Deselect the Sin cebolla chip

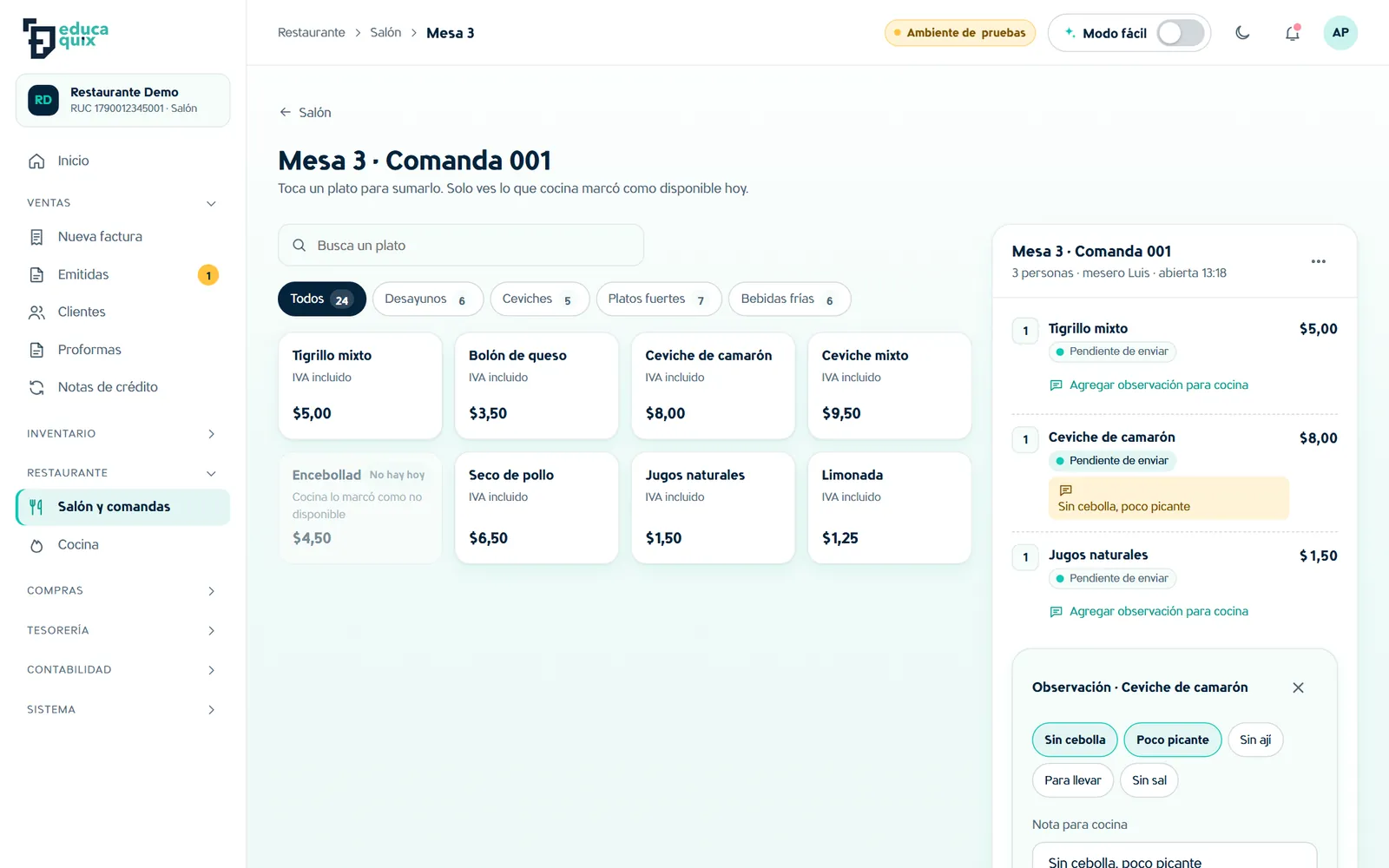[x=1075, y=740]
